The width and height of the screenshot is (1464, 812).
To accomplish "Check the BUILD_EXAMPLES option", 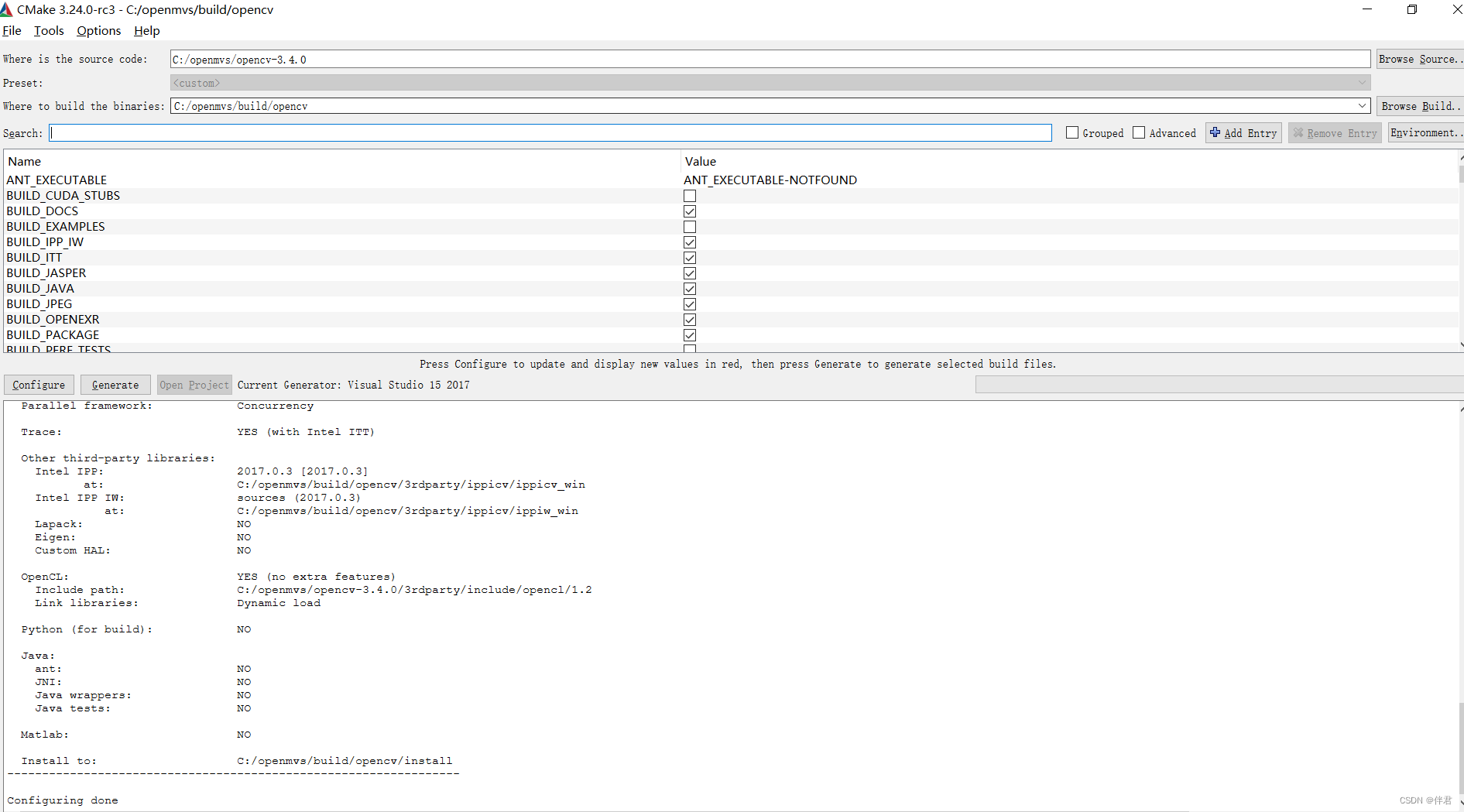I will click(x=690, y=227).
